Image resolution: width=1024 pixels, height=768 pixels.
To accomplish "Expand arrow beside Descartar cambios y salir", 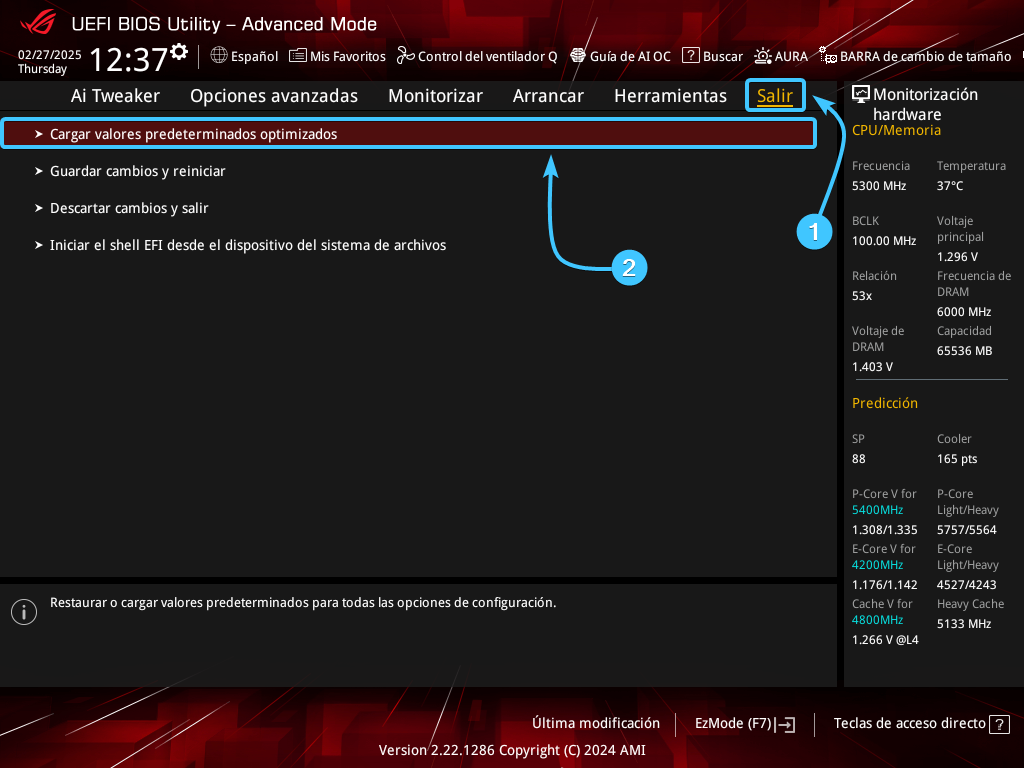I will pos(39,208).
